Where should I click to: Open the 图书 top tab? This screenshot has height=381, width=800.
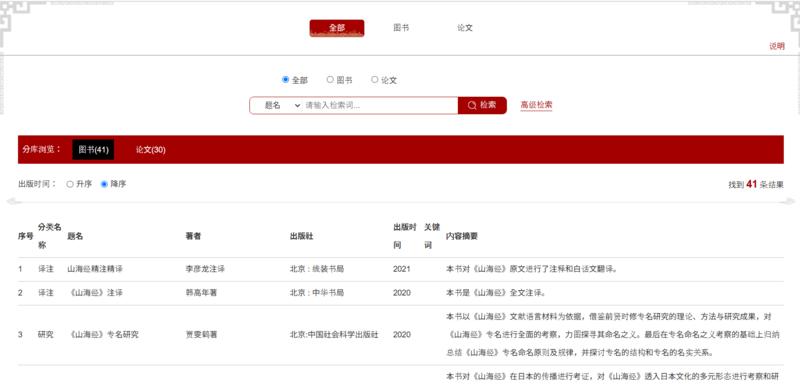(401, 28)
